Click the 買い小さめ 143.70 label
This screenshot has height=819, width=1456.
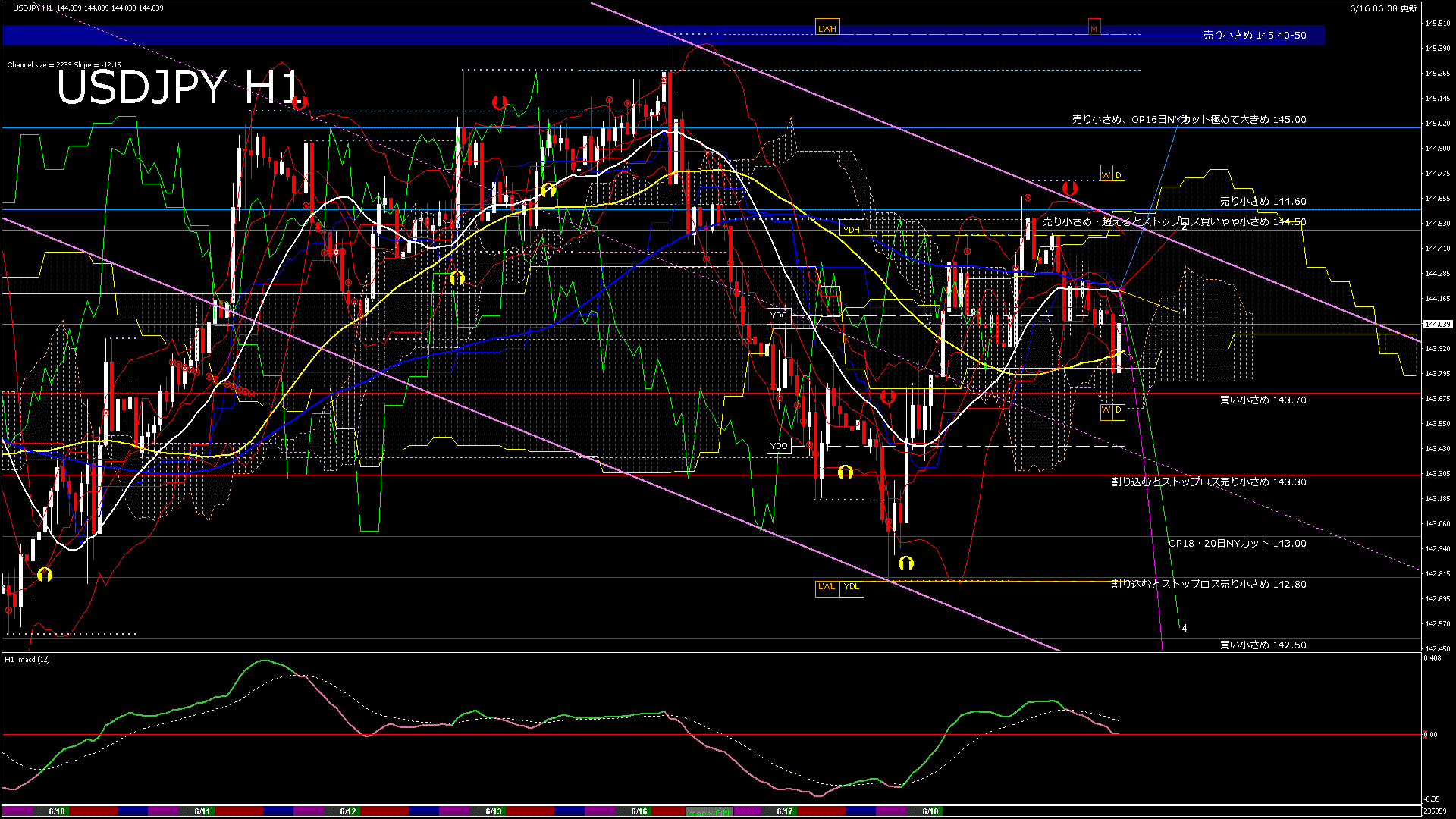[x=1263, y=400]
